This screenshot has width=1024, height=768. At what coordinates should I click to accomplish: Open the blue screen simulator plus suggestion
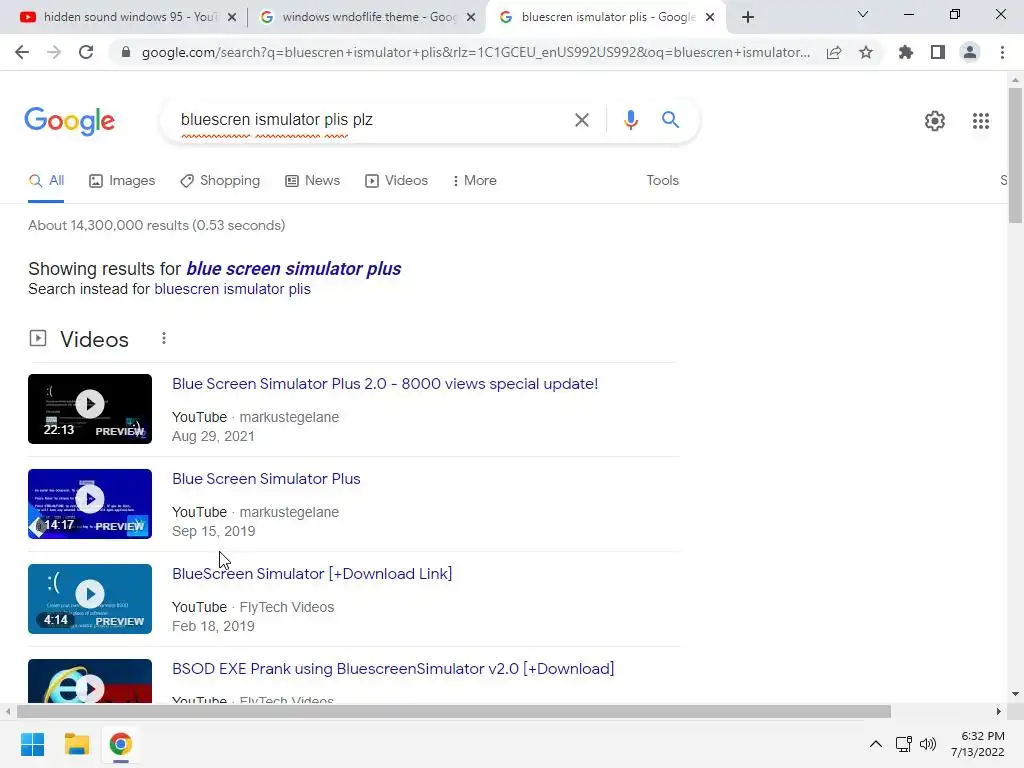tap(293, 269)
